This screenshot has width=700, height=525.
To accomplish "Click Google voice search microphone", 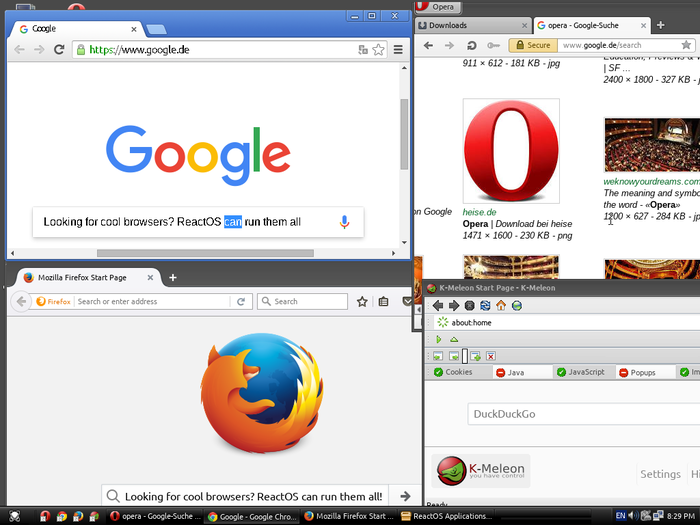I will [x=344, y=222].
